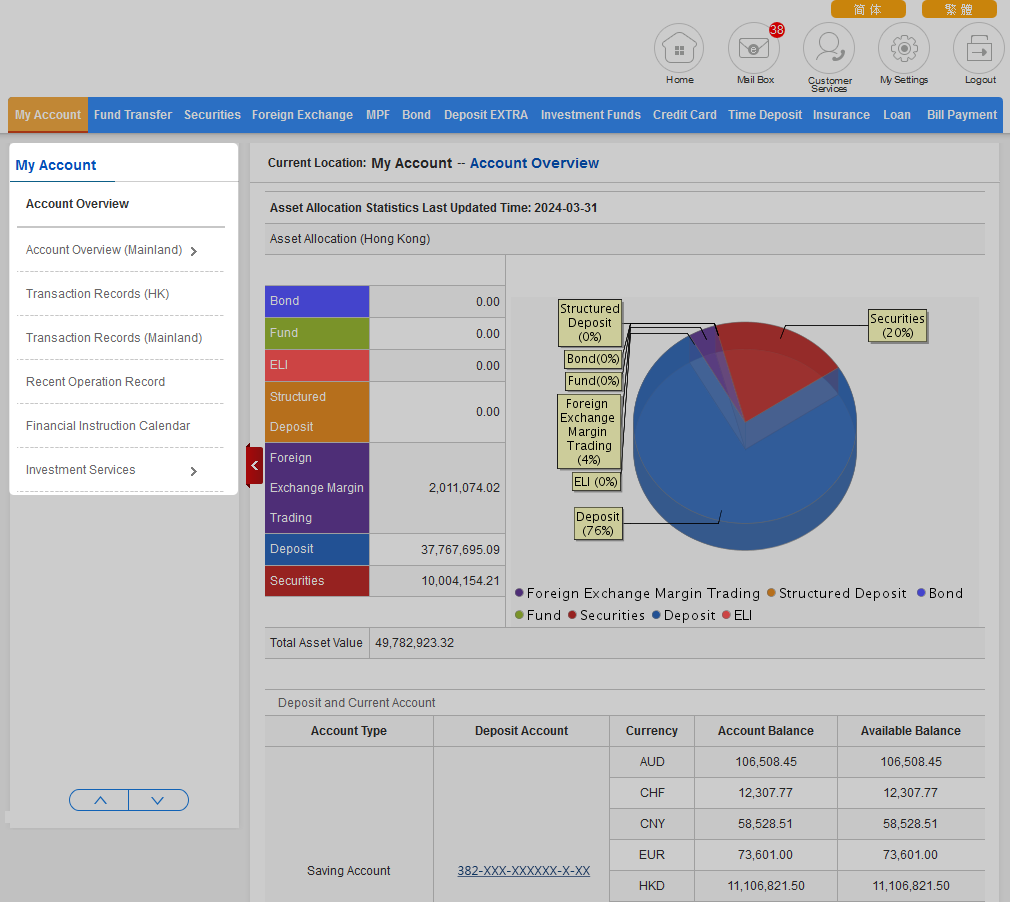Switch language to Traditional Chinese
Viewport: 1010px width, 902px height.
tap(958, 9)
